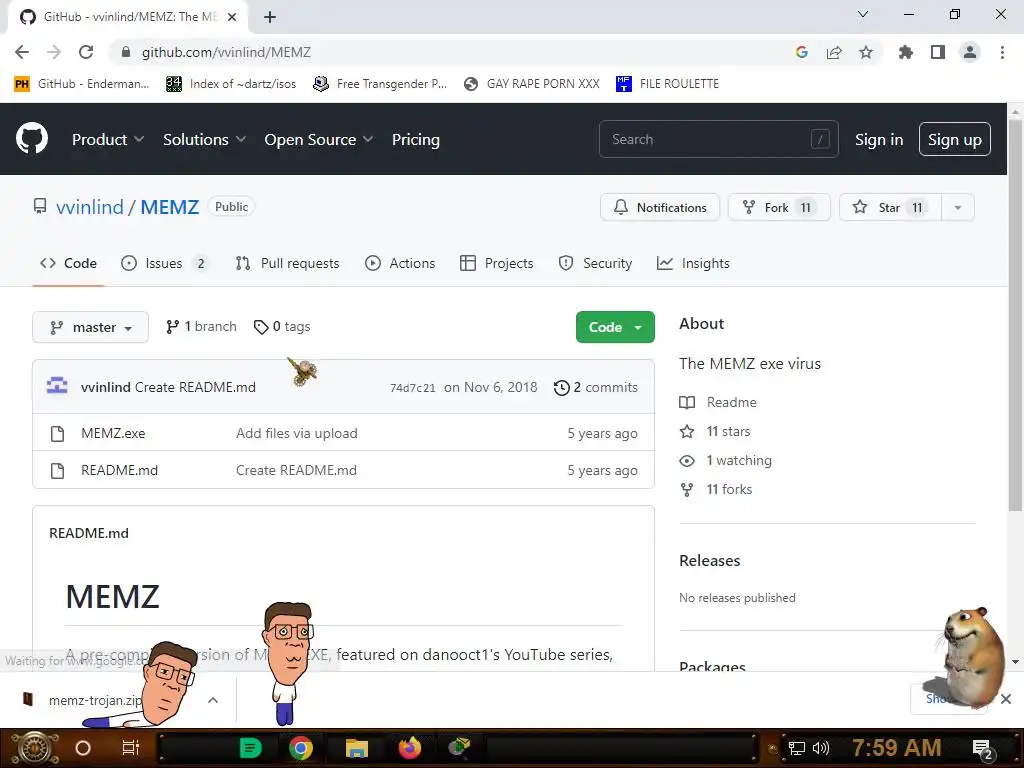Switch to the Code tab
The height and width of the screenshot is (768, 1024).
click(x=69, y=263)
